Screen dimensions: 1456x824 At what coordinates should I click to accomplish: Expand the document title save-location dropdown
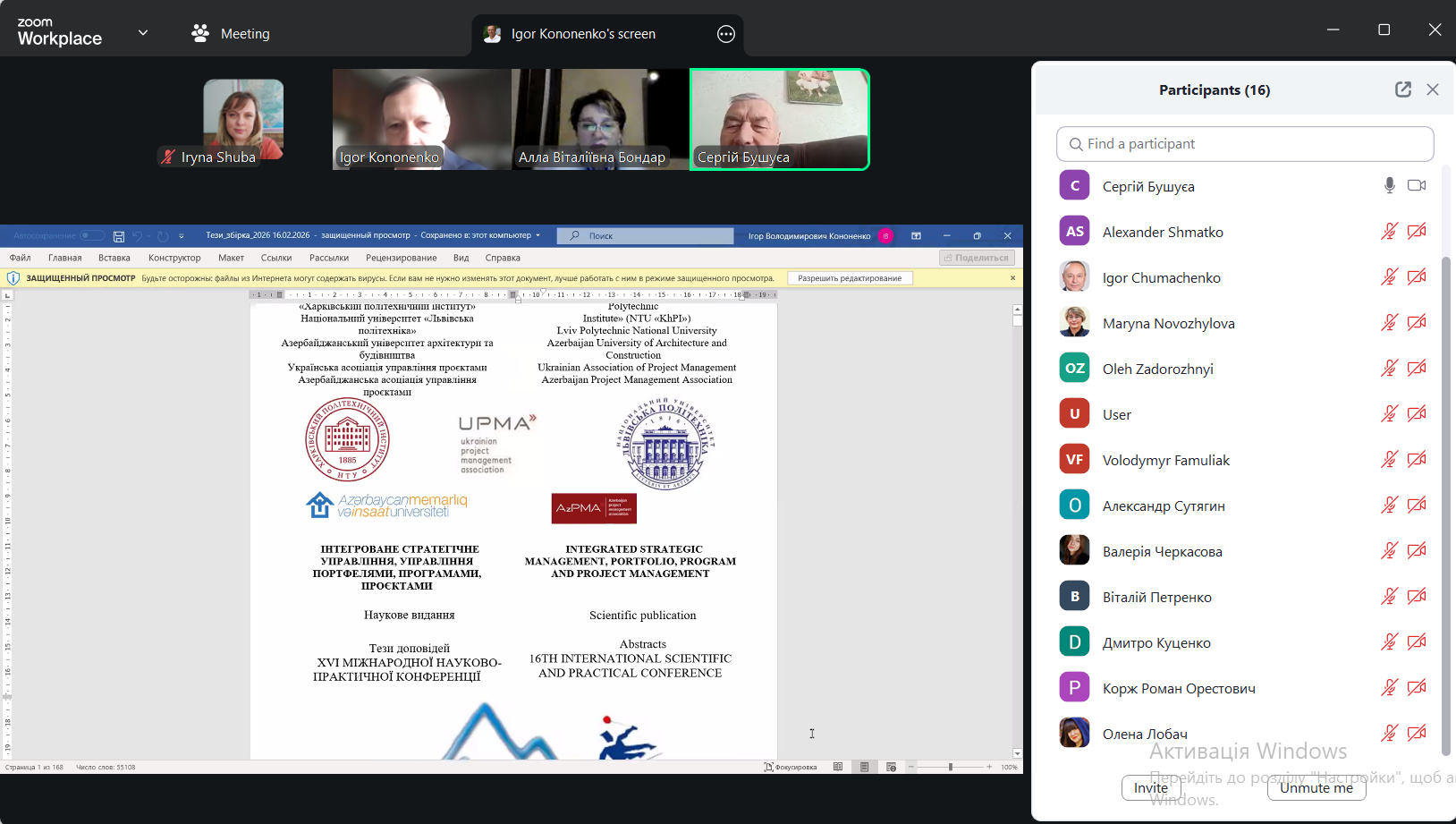click(x=538, y=236)
